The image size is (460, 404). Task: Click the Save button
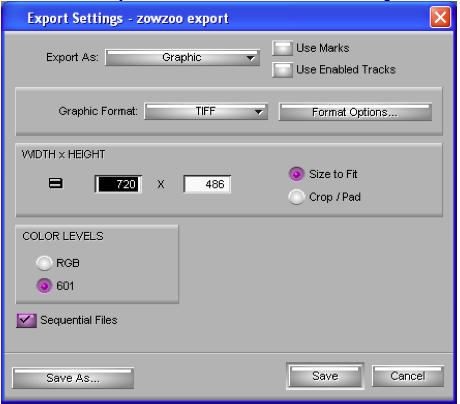coord(325,376)
